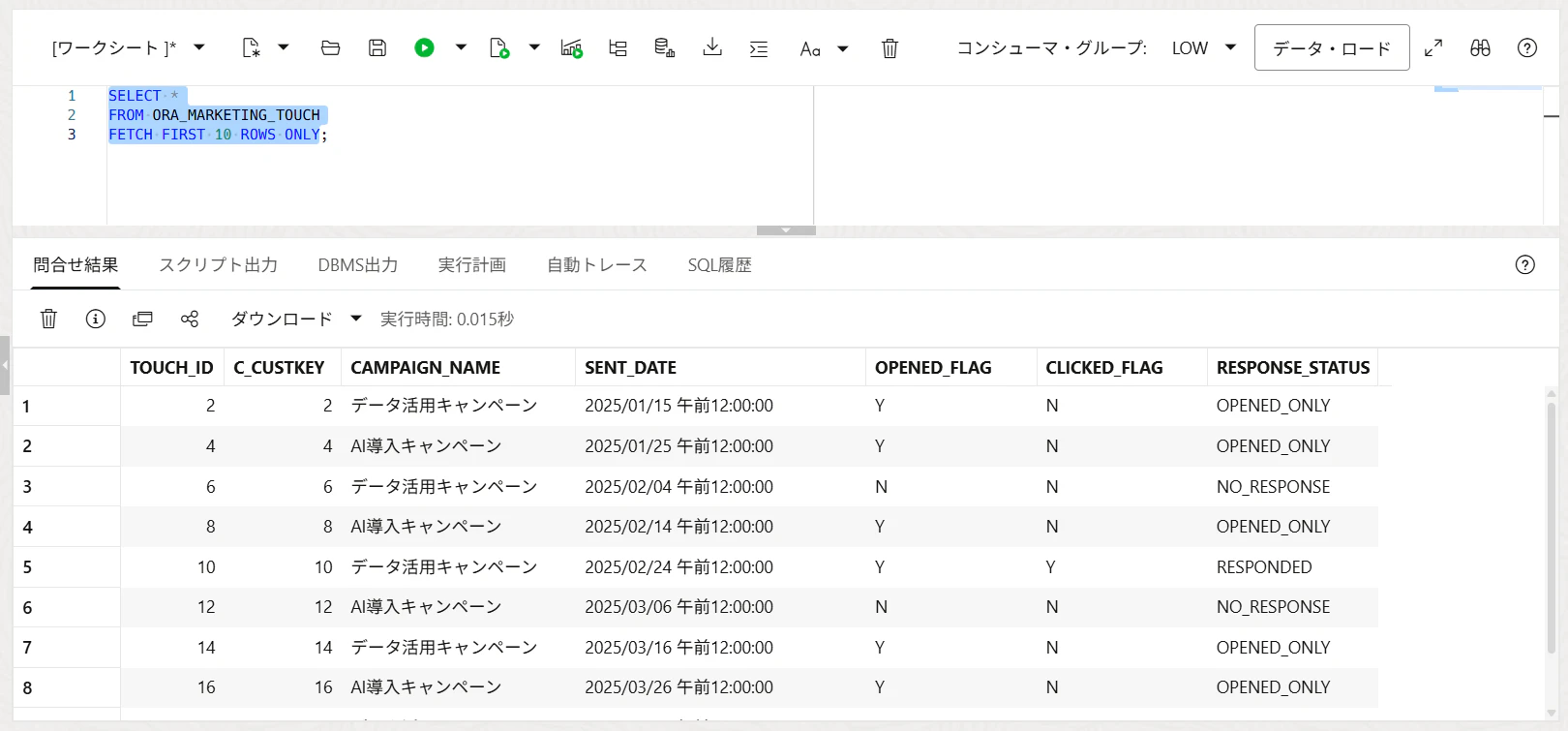Image resolution: width=1568 pixels, height=731 pixels.
Task: Run statement with green play button
Action: coord(424,47)
